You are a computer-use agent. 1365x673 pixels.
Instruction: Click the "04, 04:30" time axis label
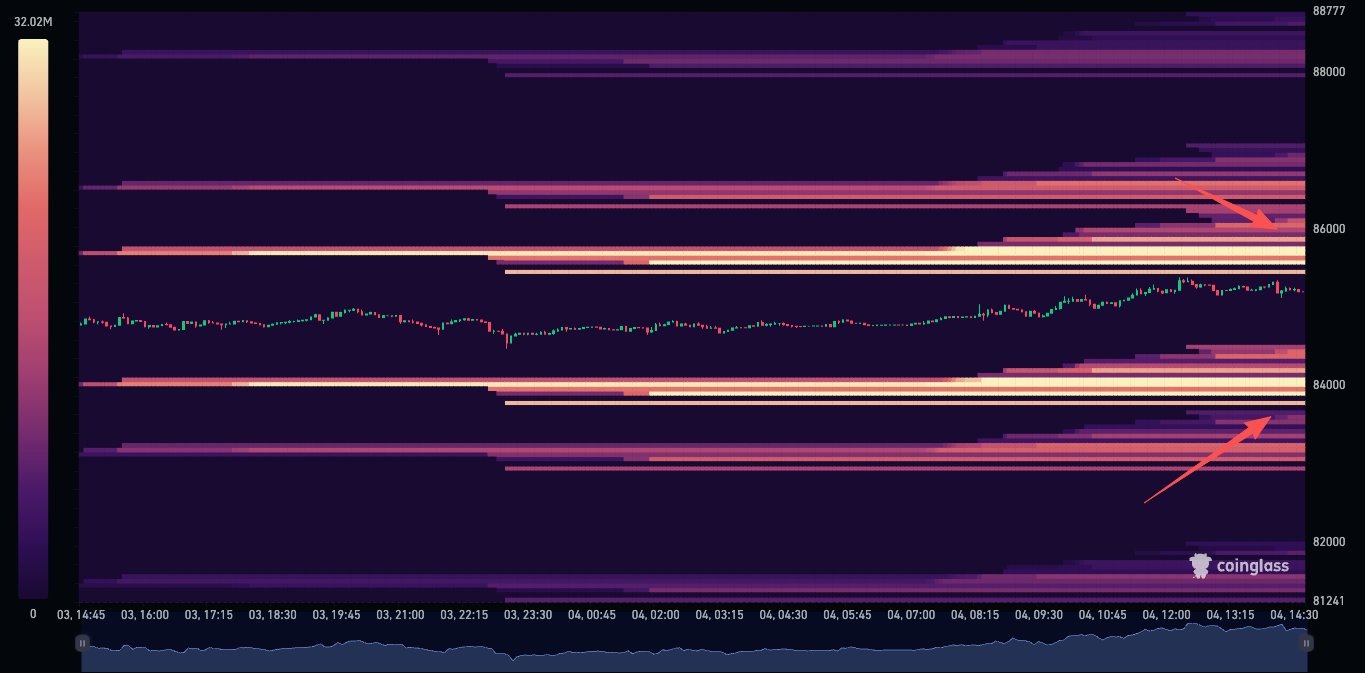pyautogui.click(x=783, y=614)
